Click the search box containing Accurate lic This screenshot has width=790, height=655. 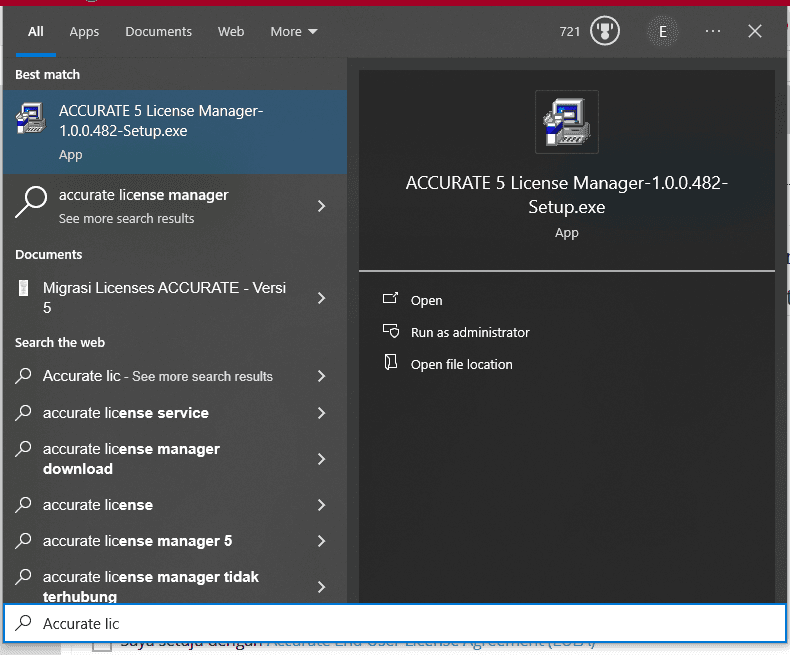coord(395,623)
